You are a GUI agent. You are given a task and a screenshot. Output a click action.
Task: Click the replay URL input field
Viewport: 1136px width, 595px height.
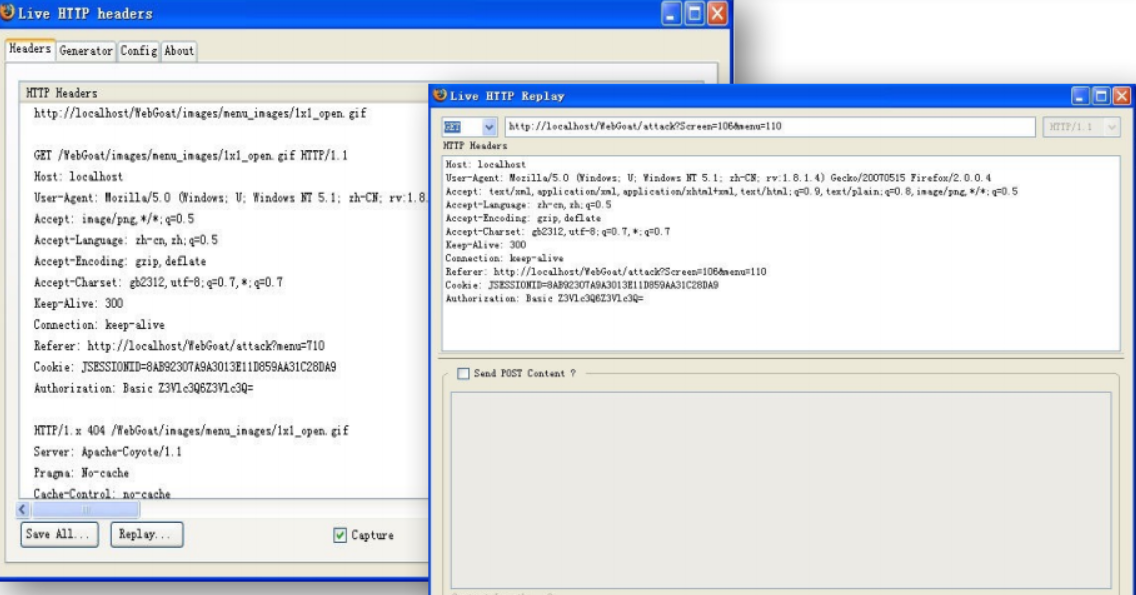pos(769,127)
